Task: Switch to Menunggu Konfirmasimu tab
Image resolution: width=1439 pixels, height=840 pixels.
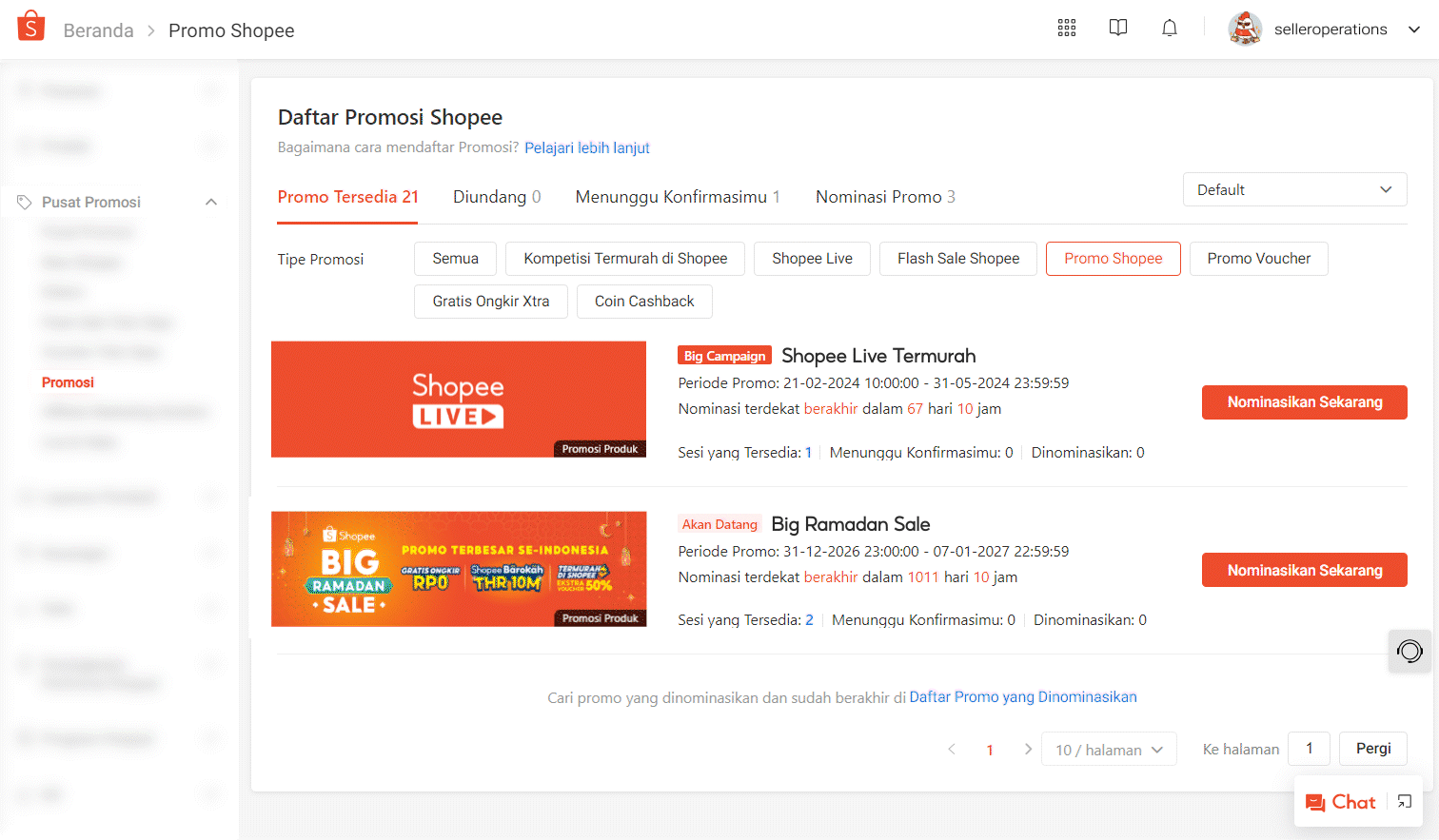Action: tap(678, 197)
